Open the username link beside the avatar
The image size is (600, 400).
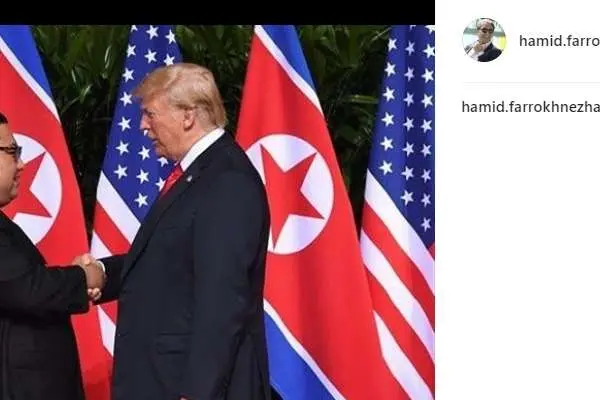pos(559,41)
